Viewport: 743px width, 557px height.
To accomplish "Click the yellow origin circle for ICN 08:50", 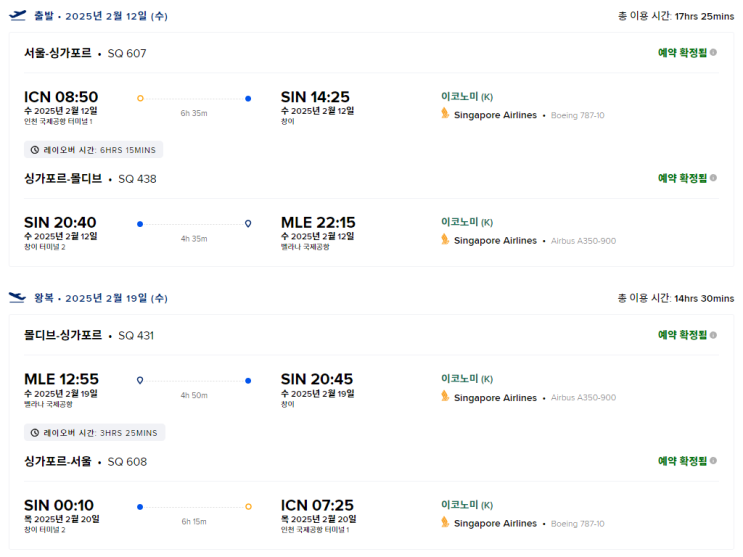I will (x=140, y=98).
